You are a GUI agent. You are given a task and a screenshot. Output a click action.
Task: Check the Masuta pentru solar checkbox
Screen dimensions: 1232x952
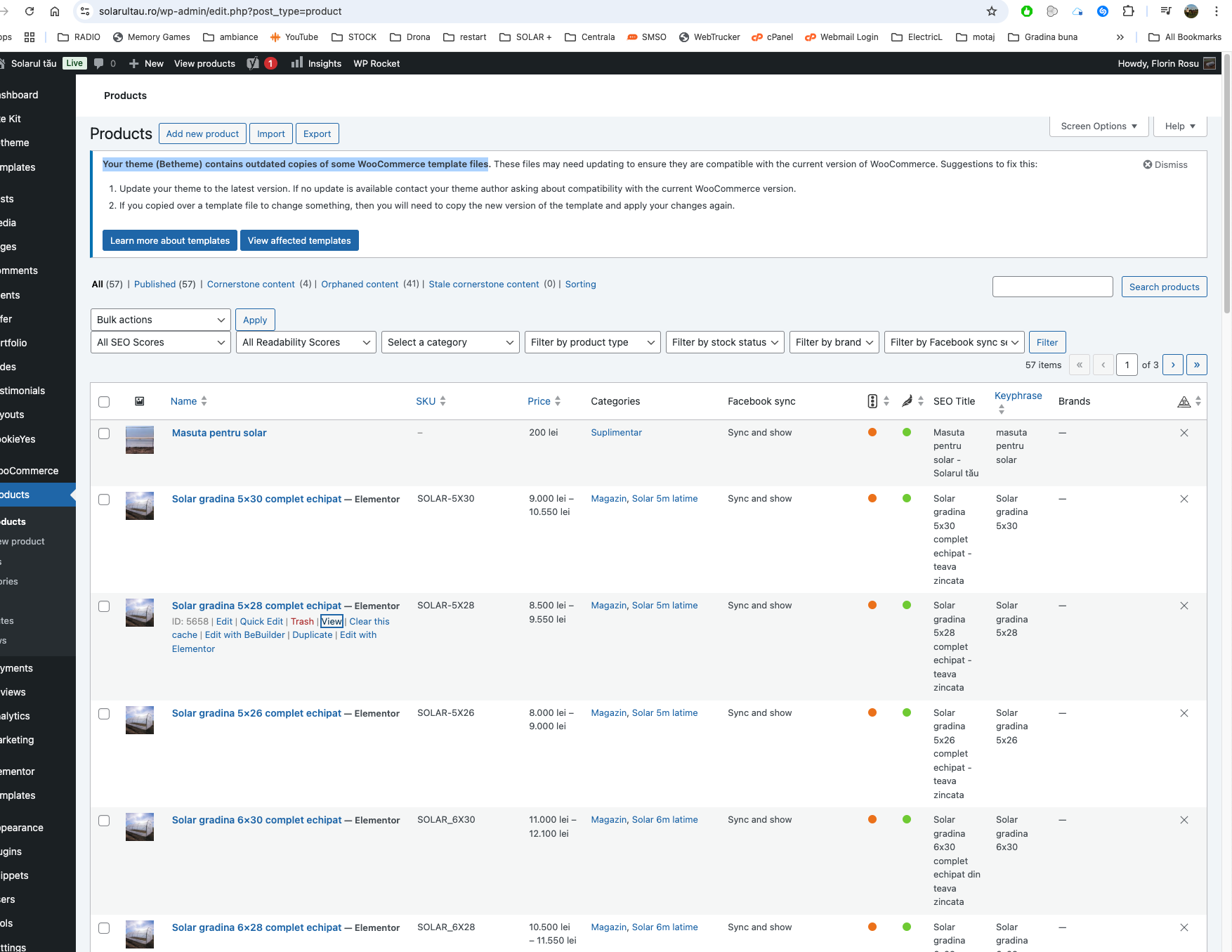pos(104,433)
